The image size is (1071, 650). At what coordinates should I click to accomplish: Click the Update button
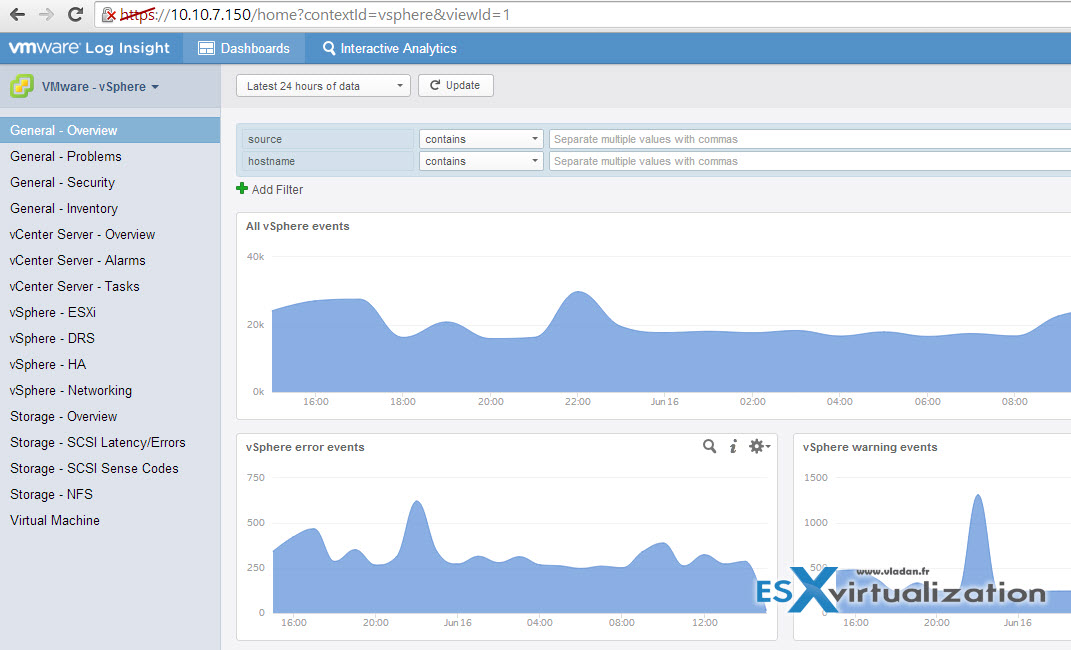point(456,85)
